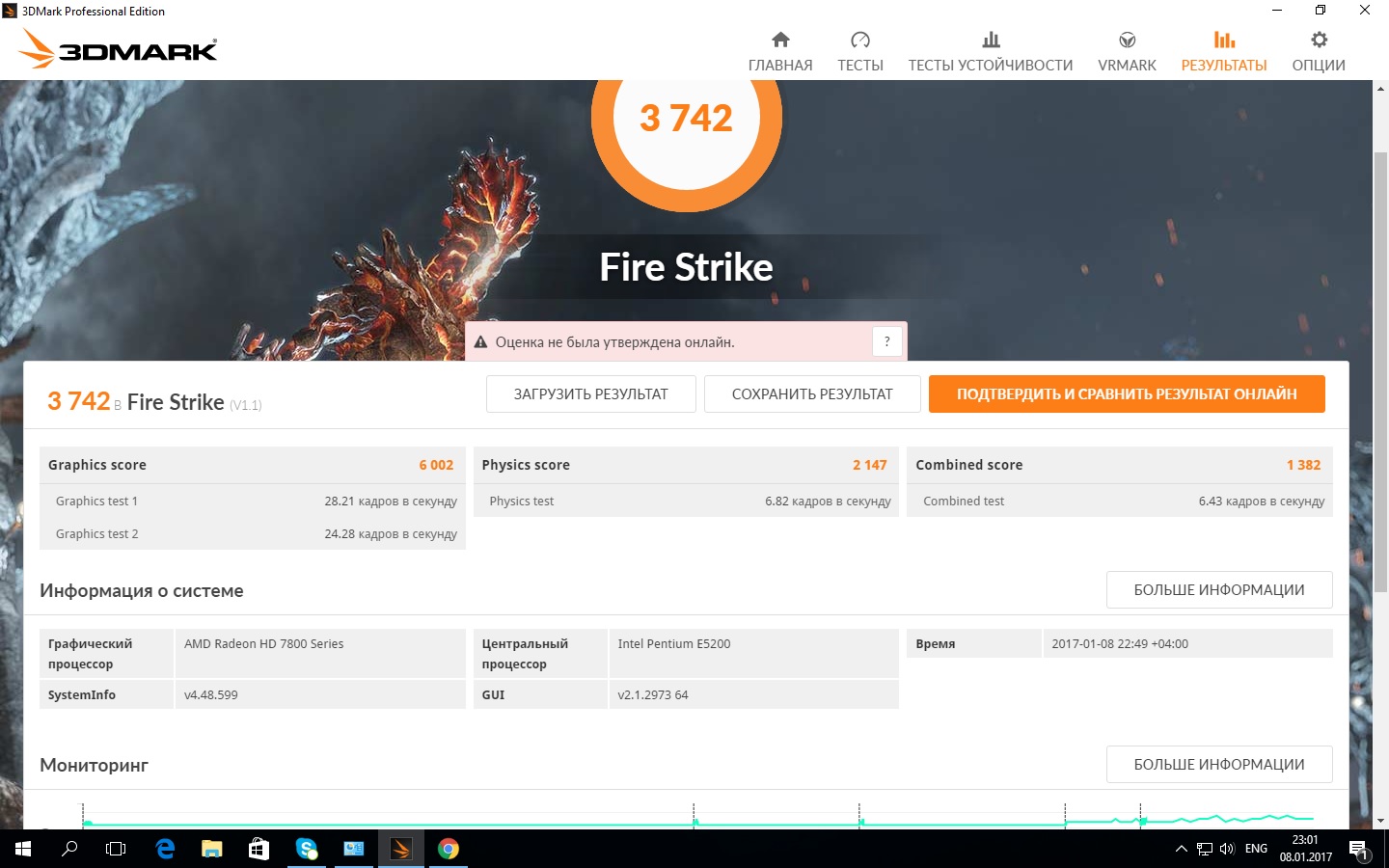Click the VRMark logo icon

click(1127, 40)
